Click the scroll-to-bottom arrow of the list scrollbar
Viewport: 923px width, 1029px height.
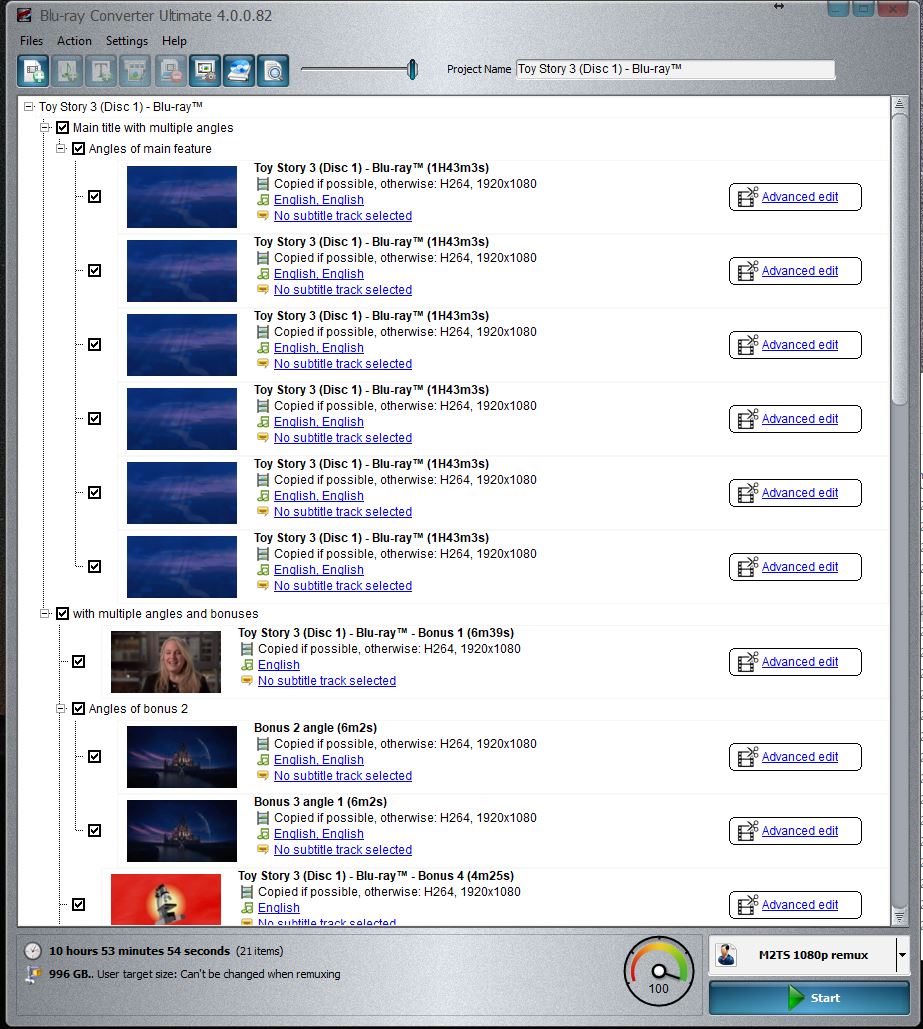[x=899, y=916]
